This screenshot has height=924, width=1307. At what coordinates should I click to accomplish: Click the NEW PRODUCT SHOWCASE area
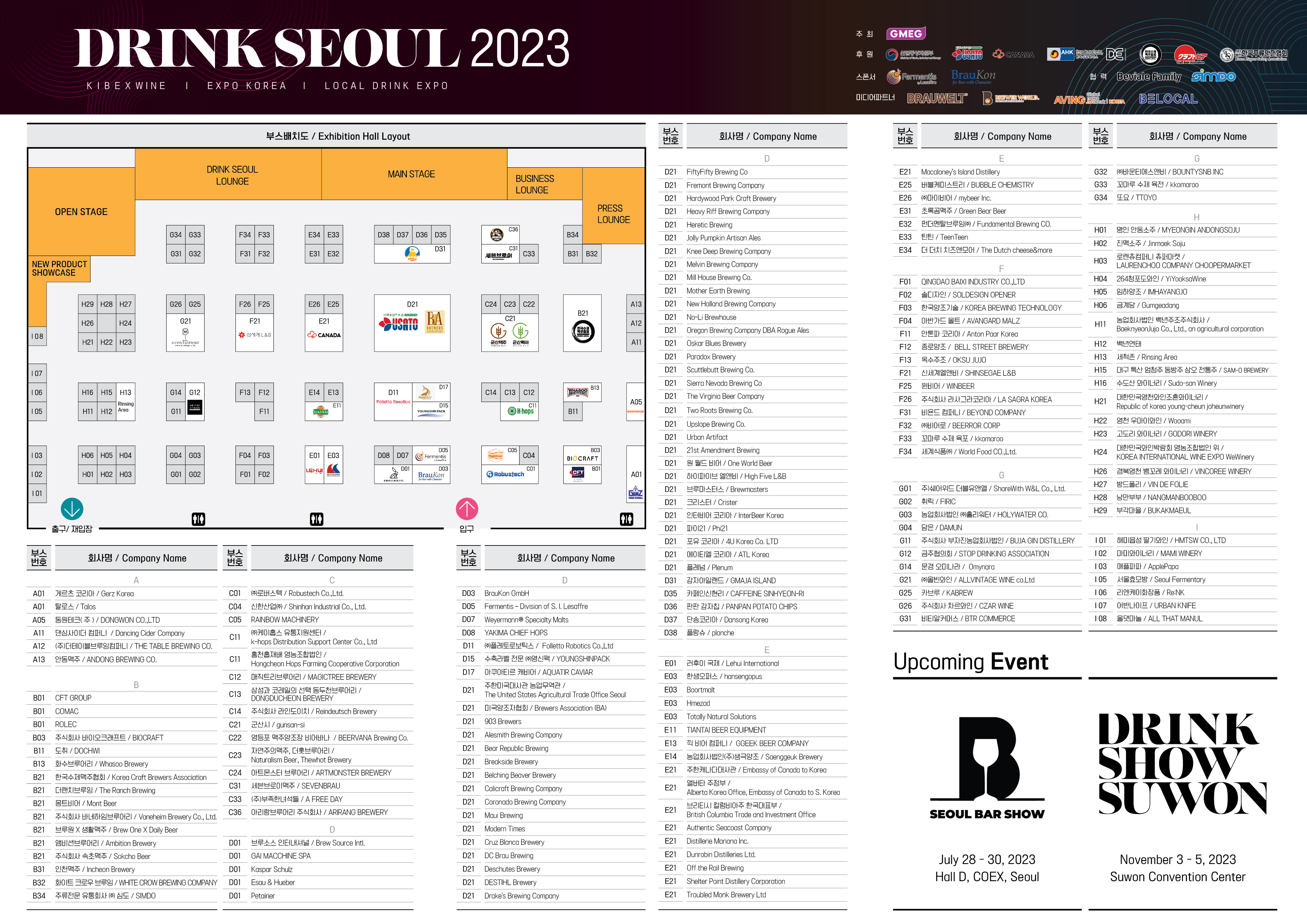click(59, 268)
